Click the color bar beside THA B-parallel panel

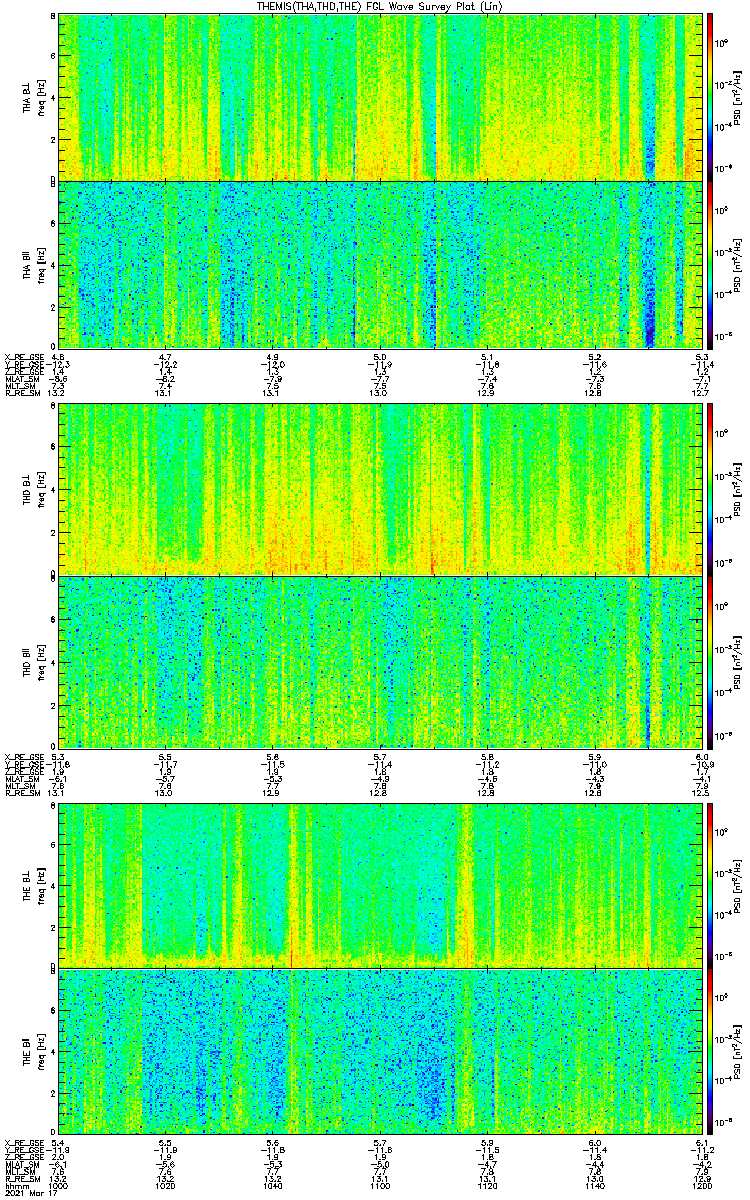pyautogui.click(x=710, y=264)
